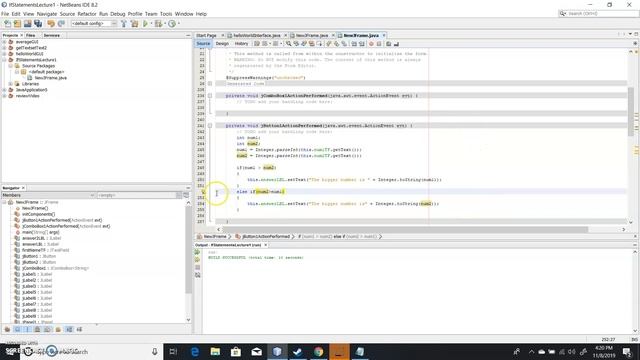Switch to History view
Viewport: 640px width, 360px height.
[241, 43]
